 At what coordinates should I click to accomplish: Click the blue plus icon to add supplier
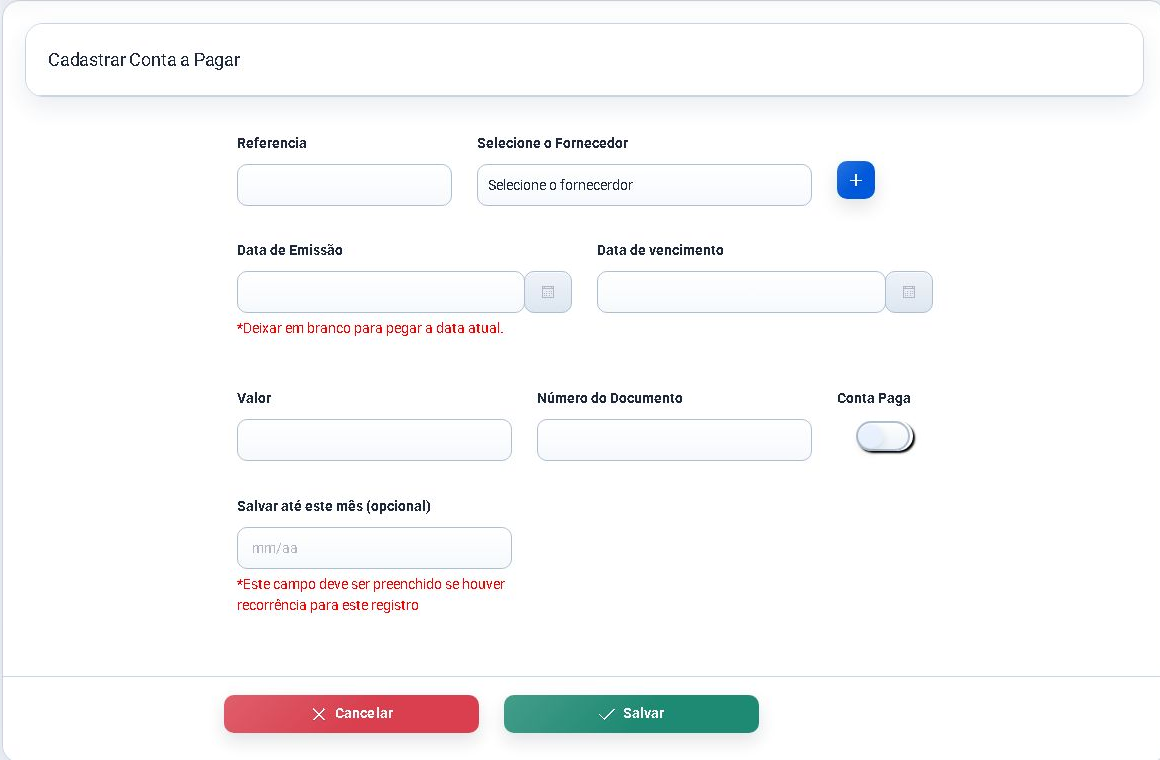[x=855, y=180]
